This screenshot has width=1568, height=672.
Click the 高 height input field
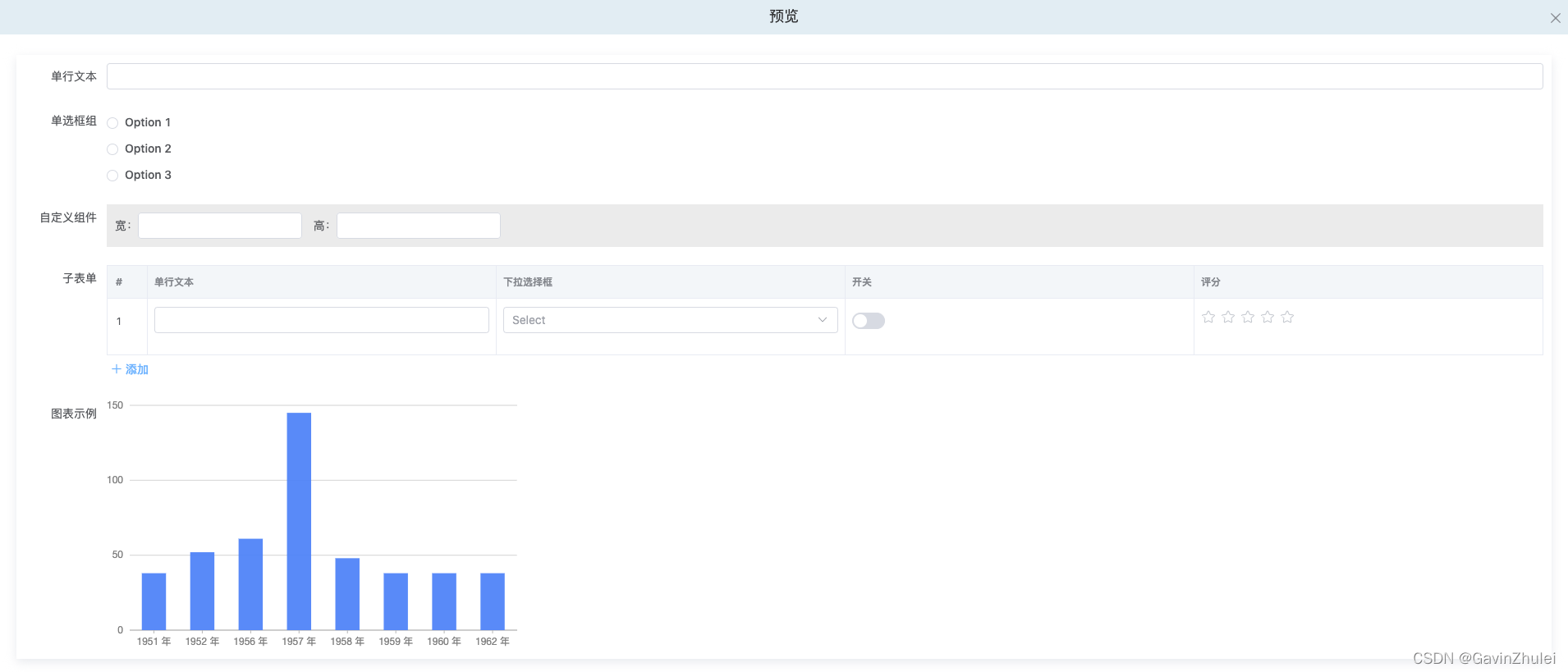[x=419, y=226]
